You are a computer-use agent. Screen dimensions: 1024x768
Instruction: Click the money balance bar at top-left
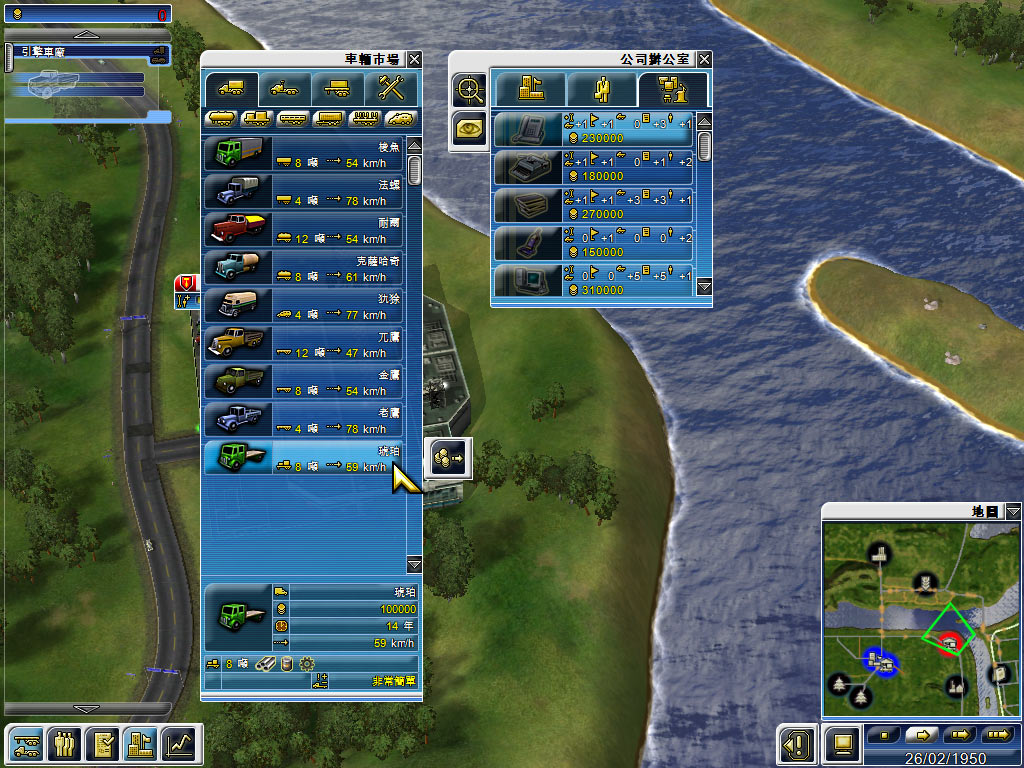pos(88,14)
